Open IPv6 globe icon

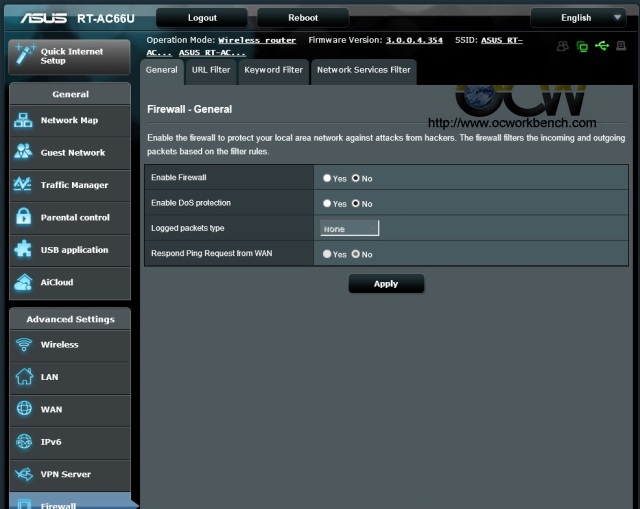(x=24, y=441)
